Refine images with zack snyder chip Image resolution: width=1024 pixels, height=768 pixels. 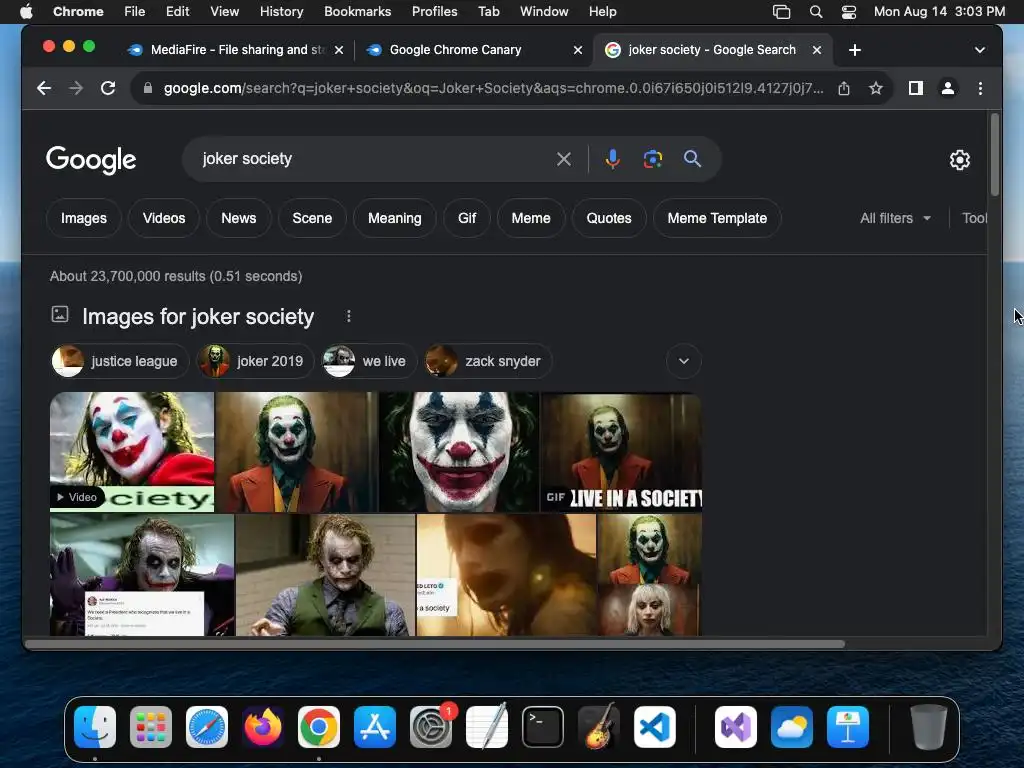click(488, 361)
